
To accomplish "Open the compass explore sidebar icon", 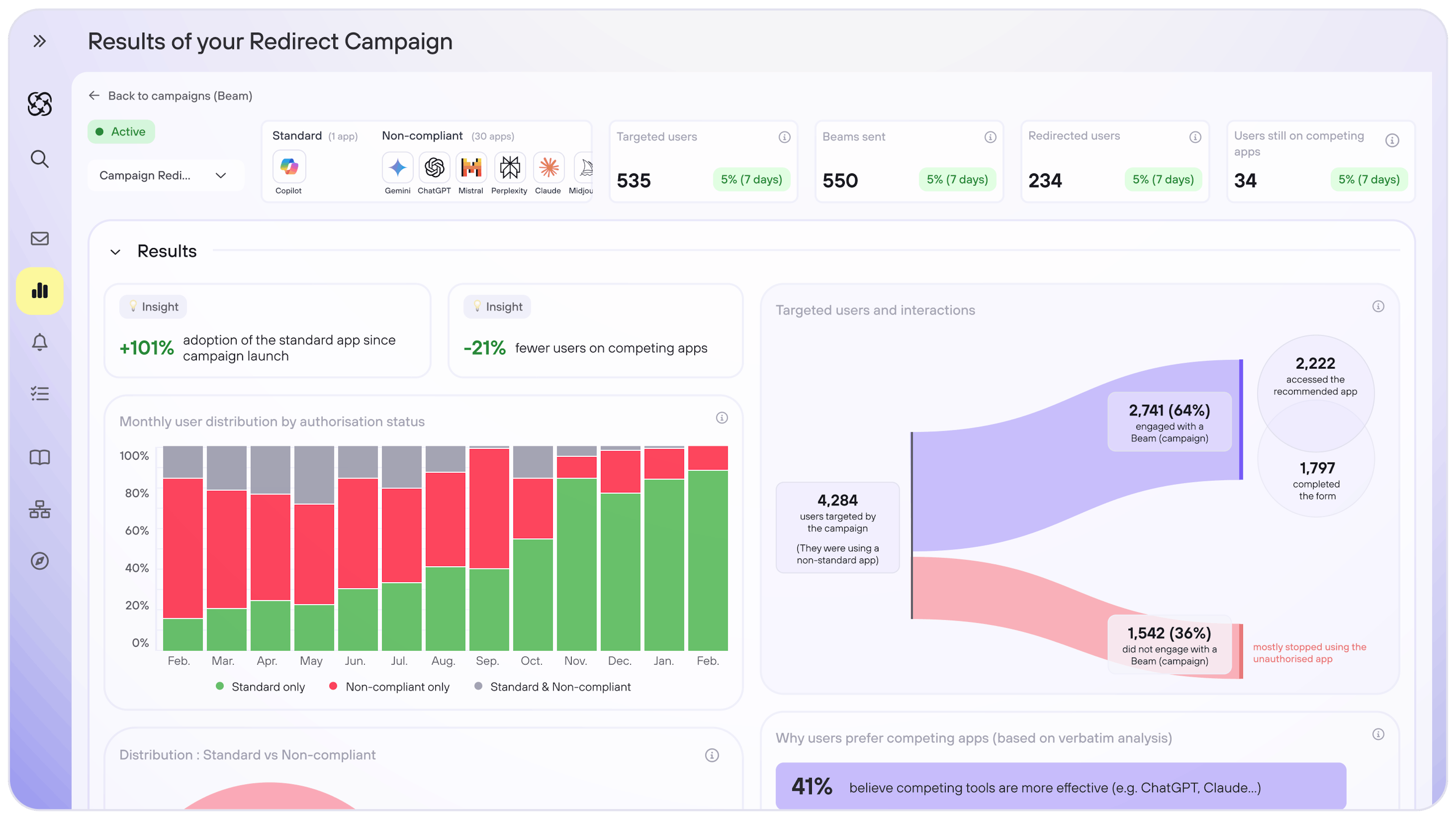I will [39, 561].
